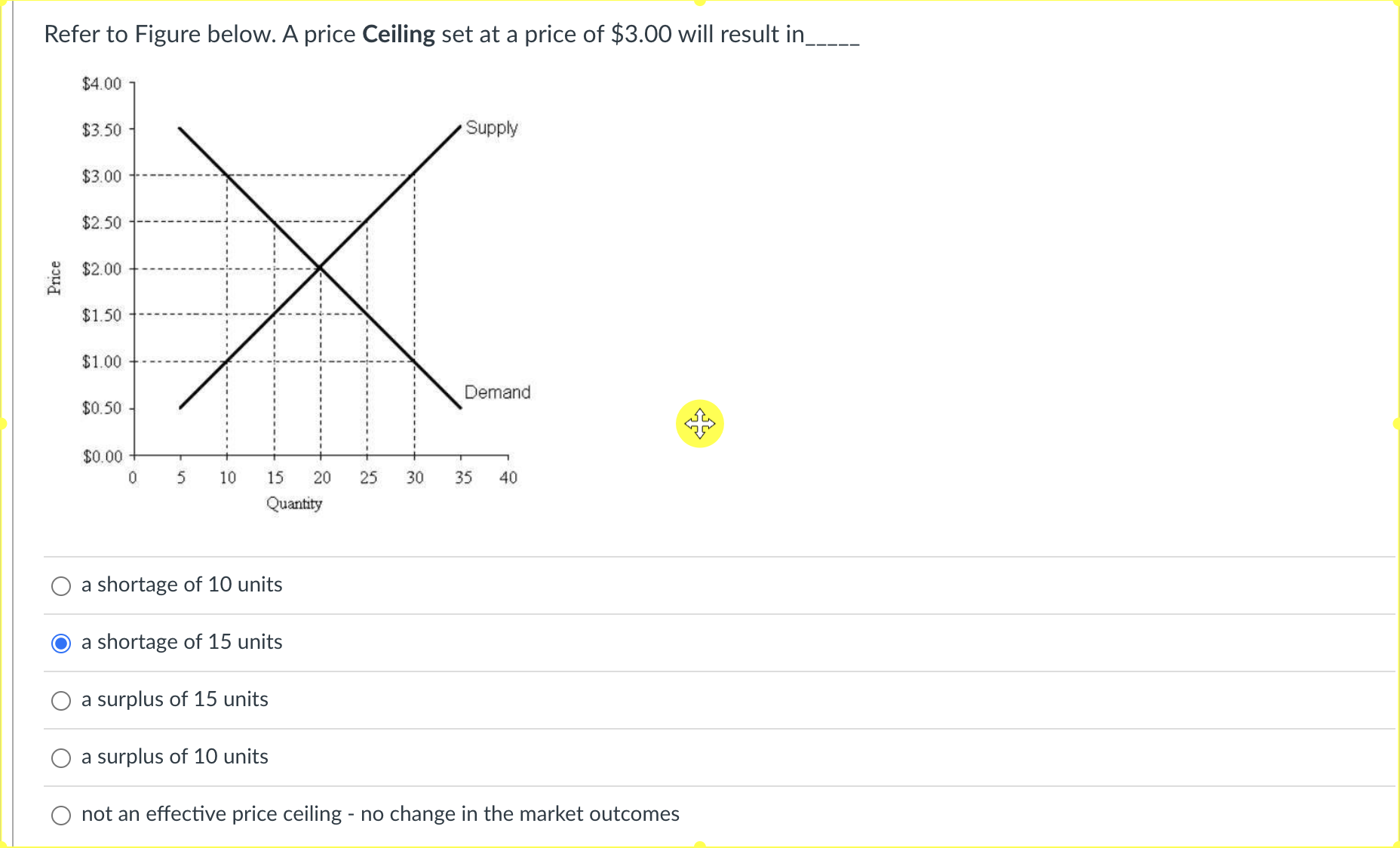Click the yellow move handle icon
Screen dimensions: 1400x848
pyautogui.click(x=699, y=424)
